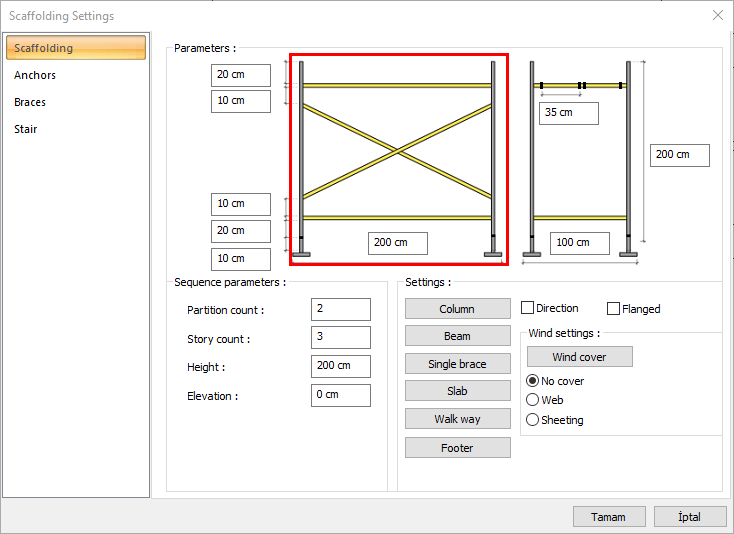Open Column settings
The height and width of the screenshot is (534, 734).
tap(457, 309)
